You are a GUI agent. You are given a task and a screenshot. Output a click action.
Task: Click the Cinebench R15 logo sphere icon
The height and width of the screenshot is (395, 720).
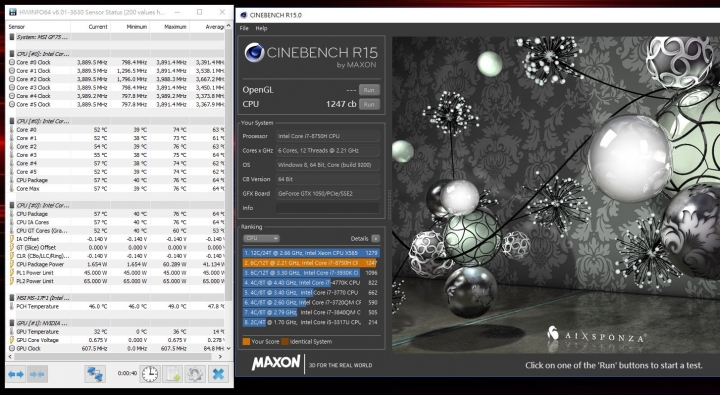[254, 52]
